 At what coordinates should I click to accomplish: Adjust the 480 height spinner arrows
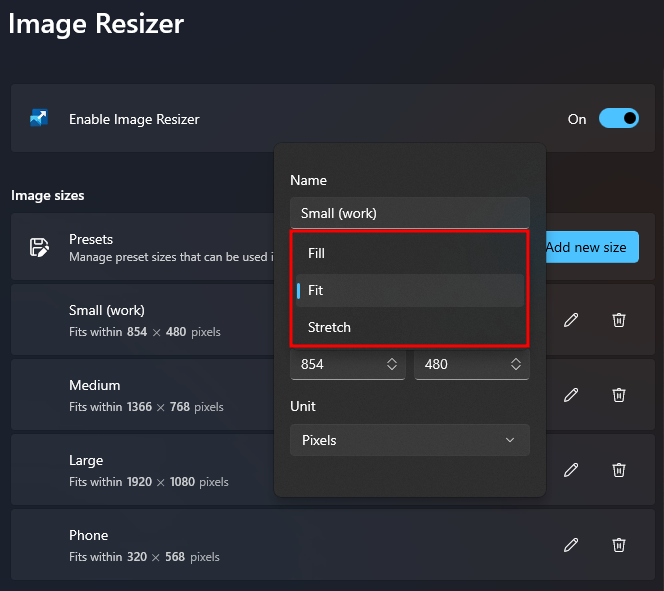pyautogui.click(x=516, y=365)
